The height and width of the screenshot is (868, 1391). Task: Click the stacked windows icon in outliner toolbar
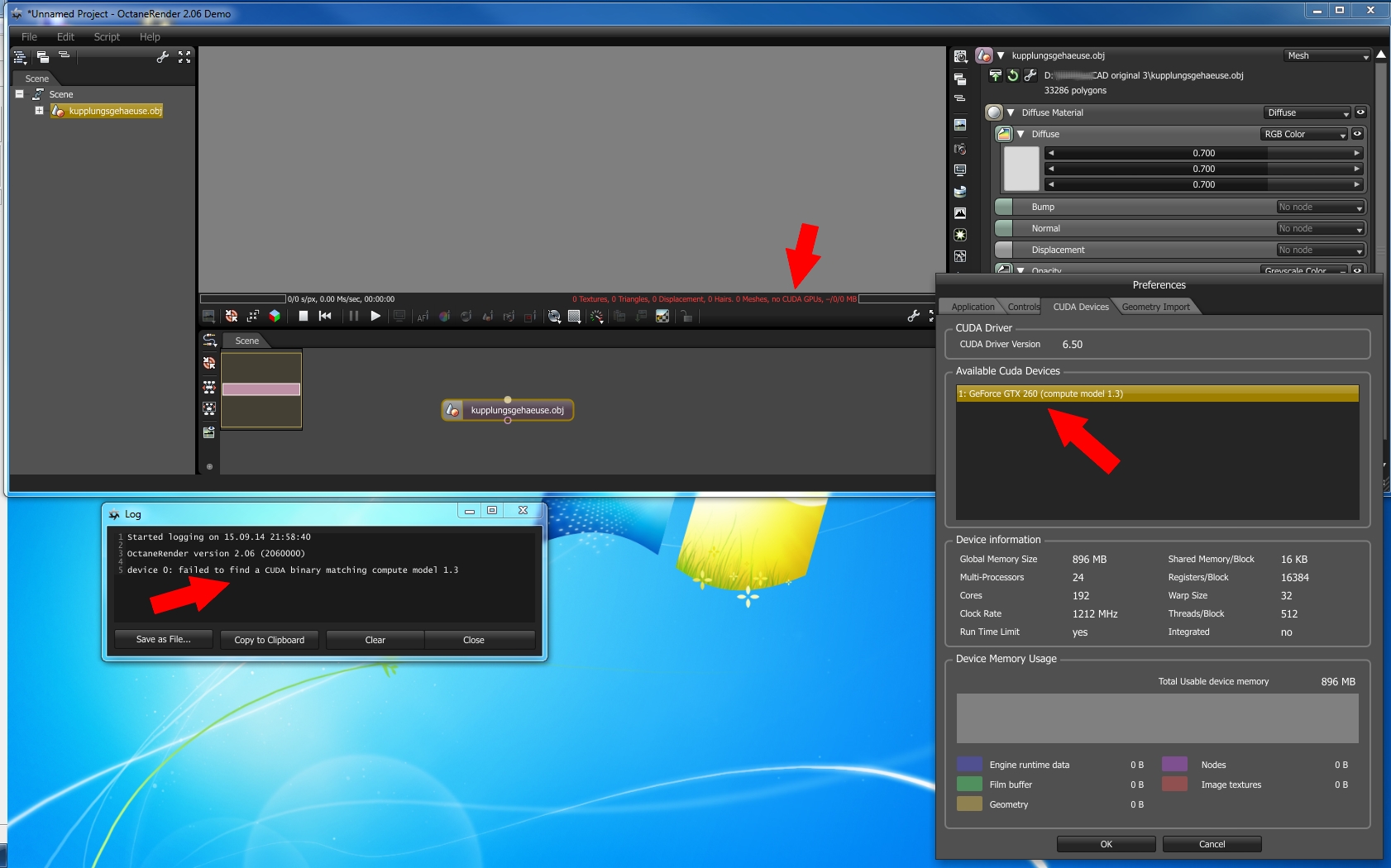(x=42, y=57)
